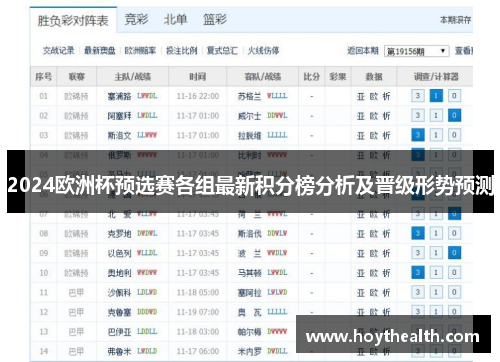Toggle result 1 for row 03 斯洛文
Screen dimensions: 500x362
(436, 135)
